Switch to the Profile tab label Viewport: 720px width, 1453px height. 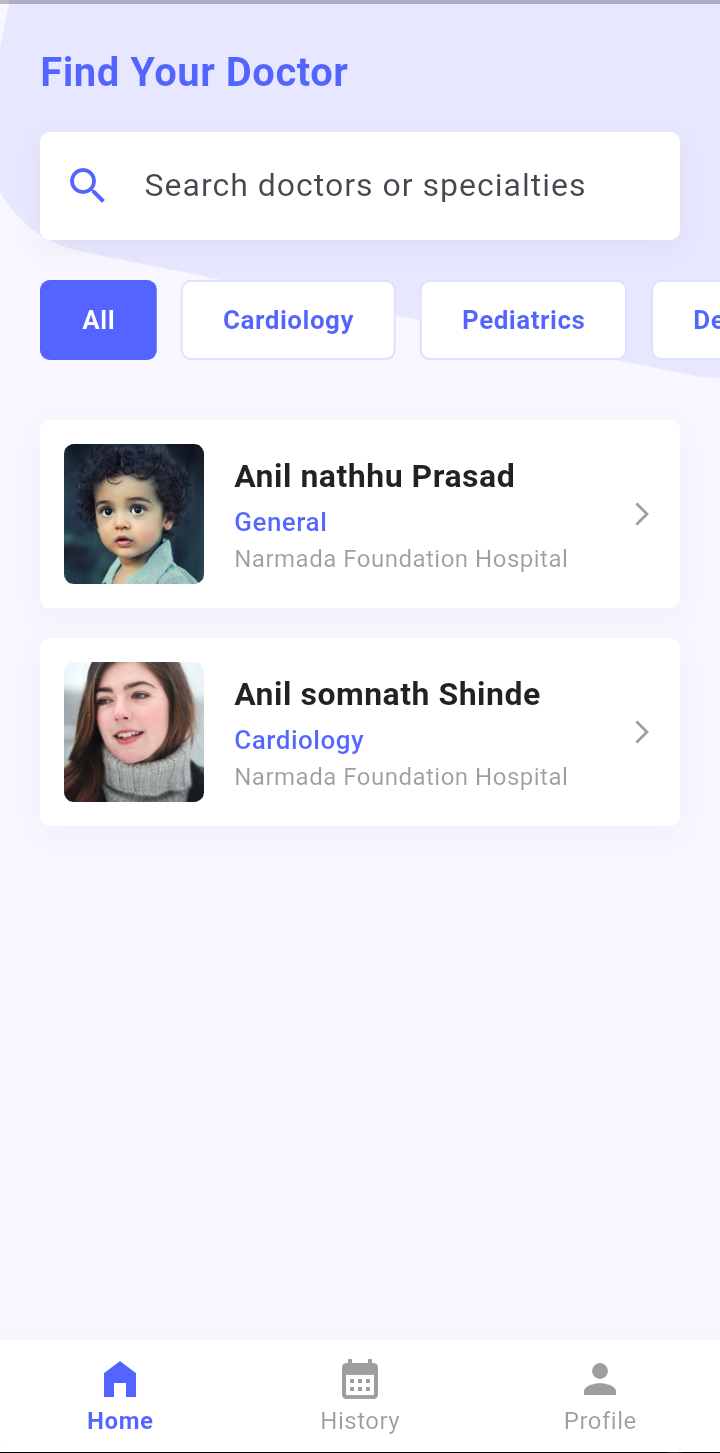pyautogui.click(x=600, y=1421)
